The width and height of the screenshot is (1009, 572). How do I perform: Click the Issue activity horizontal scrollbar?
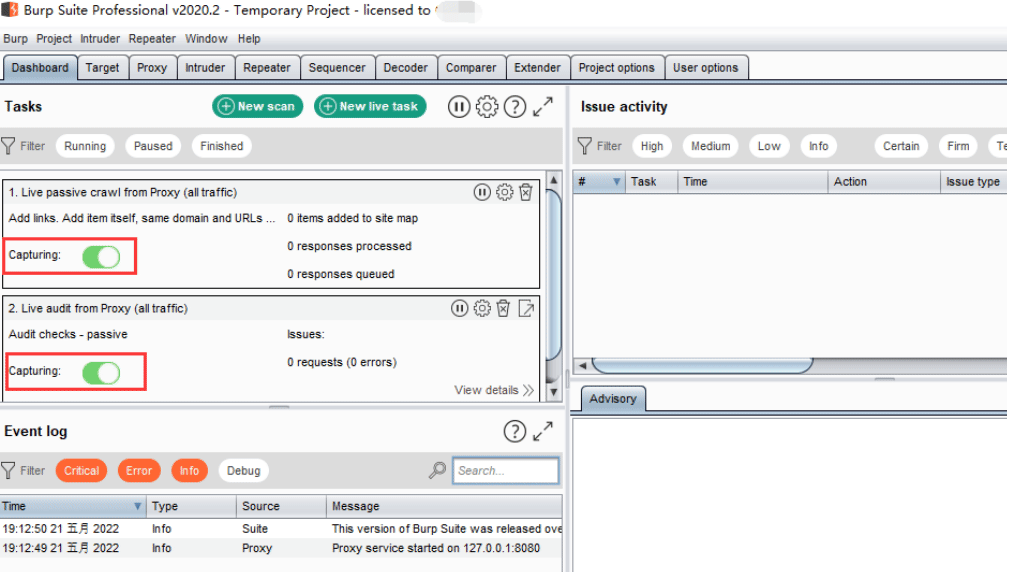click(x=702, y=365)
